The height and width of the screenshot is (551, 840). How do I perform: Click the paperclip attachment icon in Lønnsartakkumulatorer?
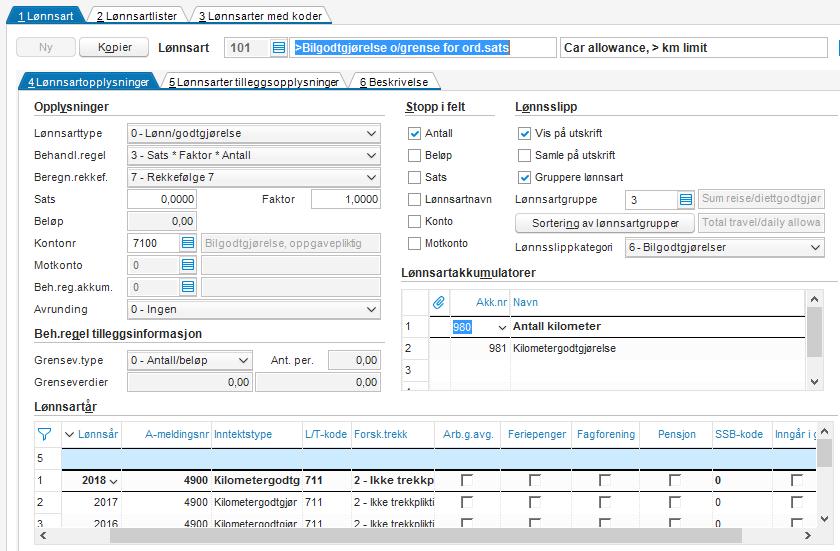click(x=439, y=303)
